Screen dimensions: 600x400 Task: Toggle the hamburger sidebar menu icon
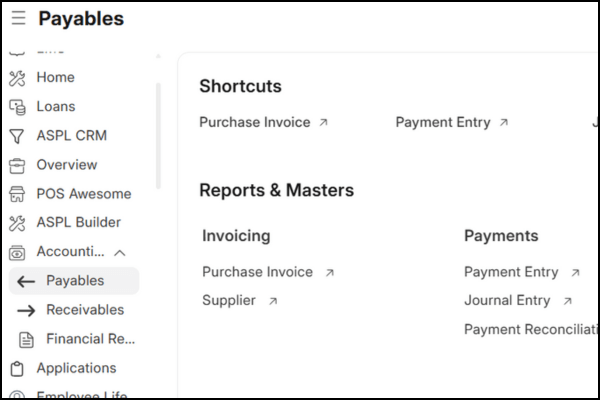[x=19, y=19]
